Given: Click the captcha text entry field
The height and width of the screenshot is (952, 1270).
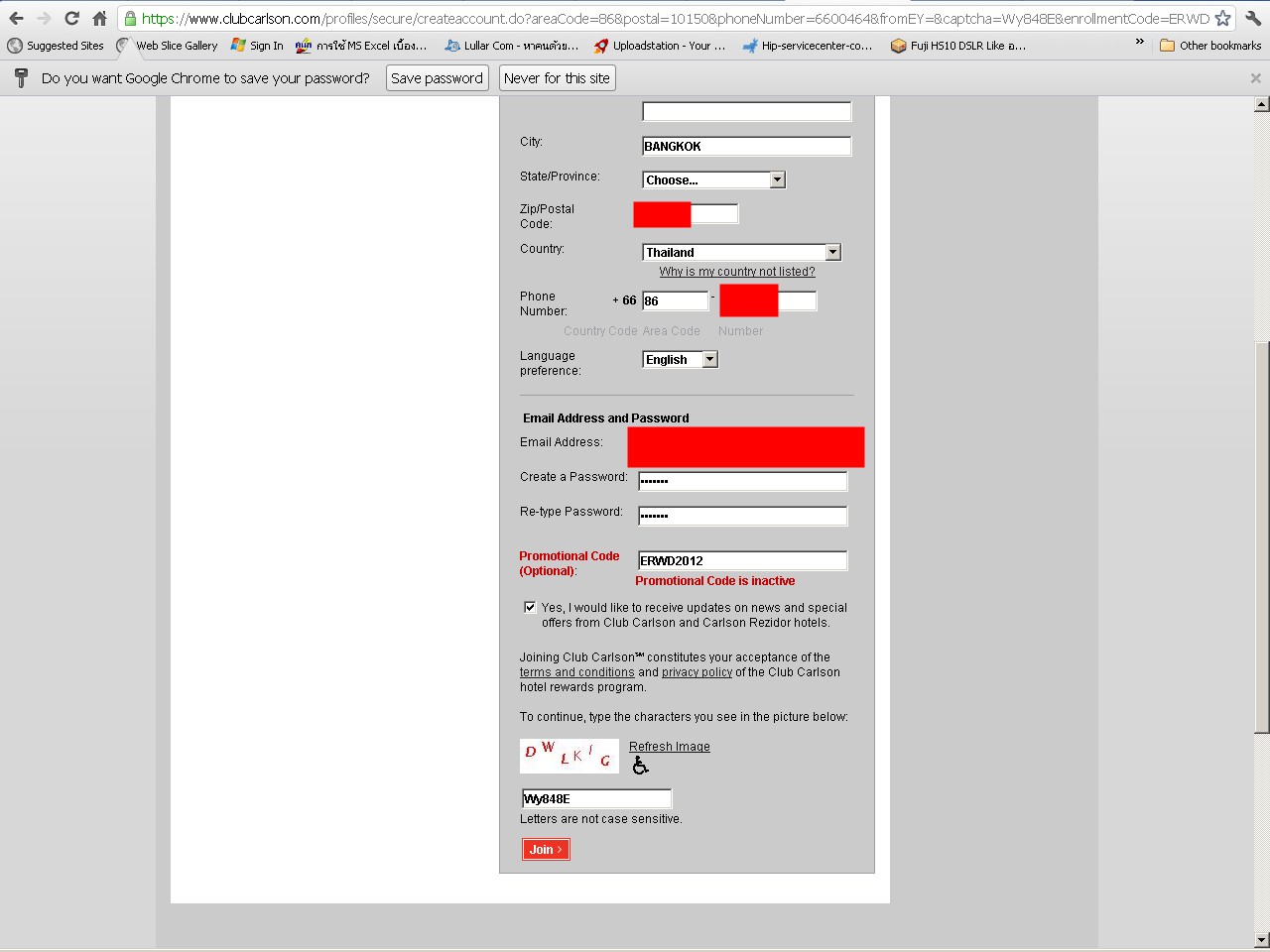Looking at the screenshot, I should (596, 798).
